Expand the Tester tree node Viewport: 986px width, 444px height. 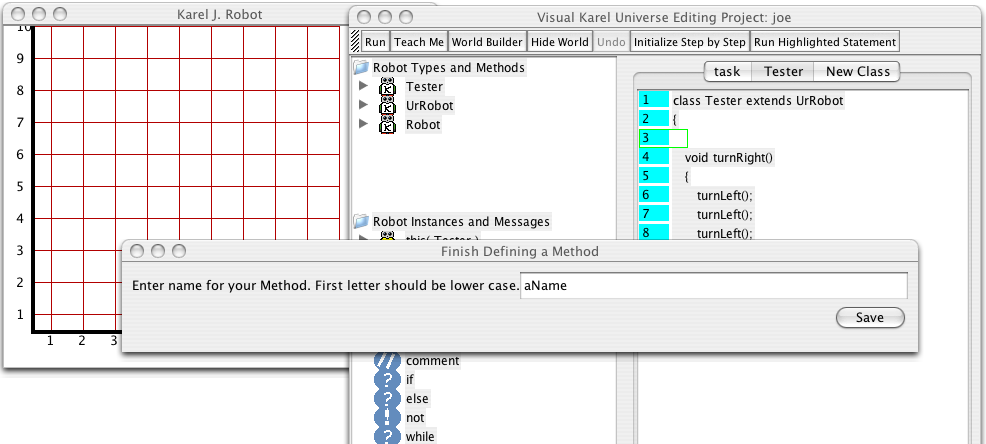click(364, 87)
